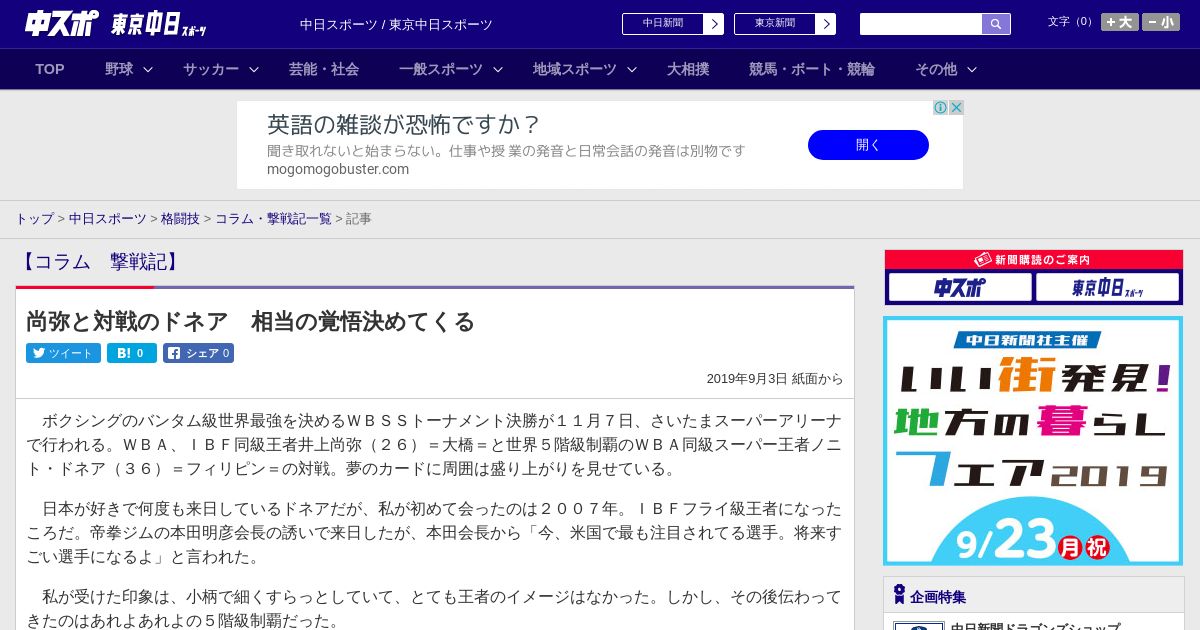This screenshot has width=1200, height=630.
Task: Go to 中日スポーツ breadcrumb link
Action: coord(108,218)
